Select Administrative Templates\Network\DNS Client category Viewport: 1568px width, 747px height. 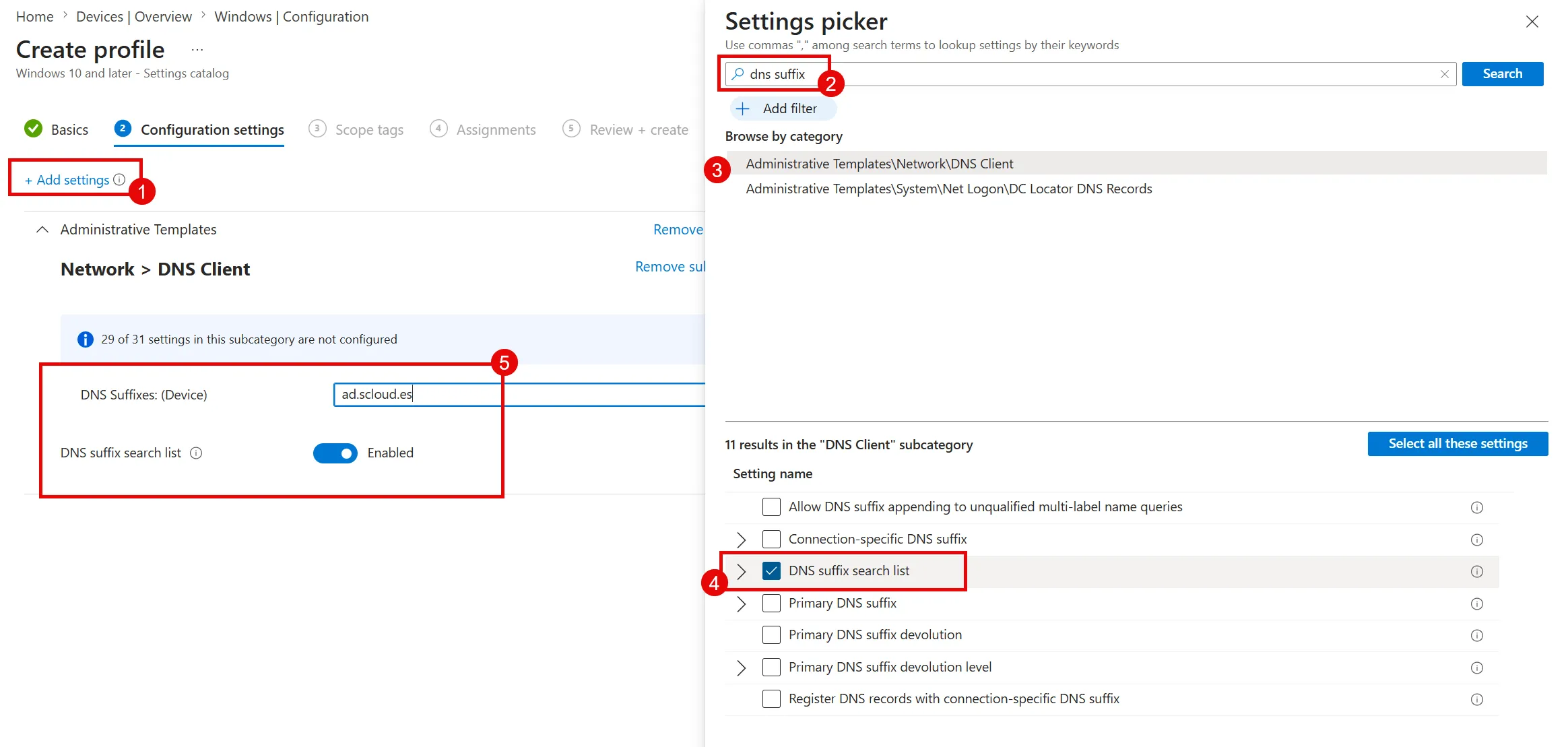[1136, 164]
